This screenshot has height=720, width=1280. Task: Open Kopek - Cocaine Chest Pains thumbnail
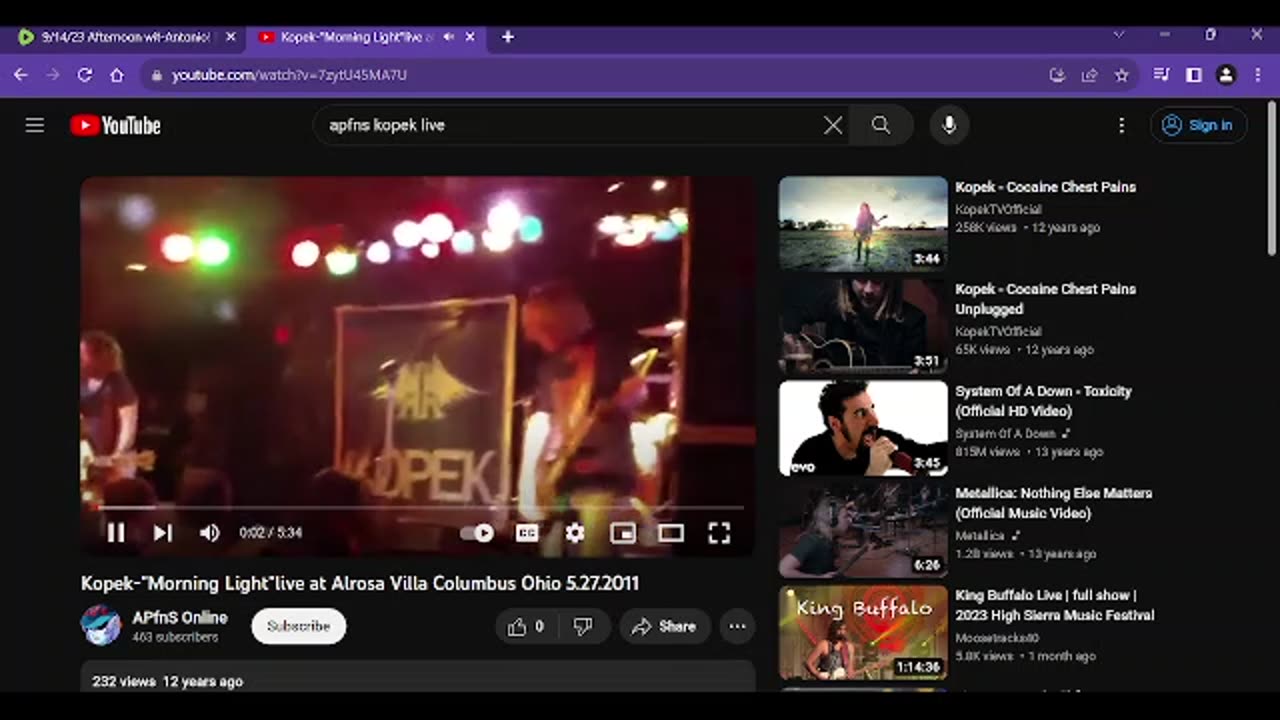[x=863, y=224]
